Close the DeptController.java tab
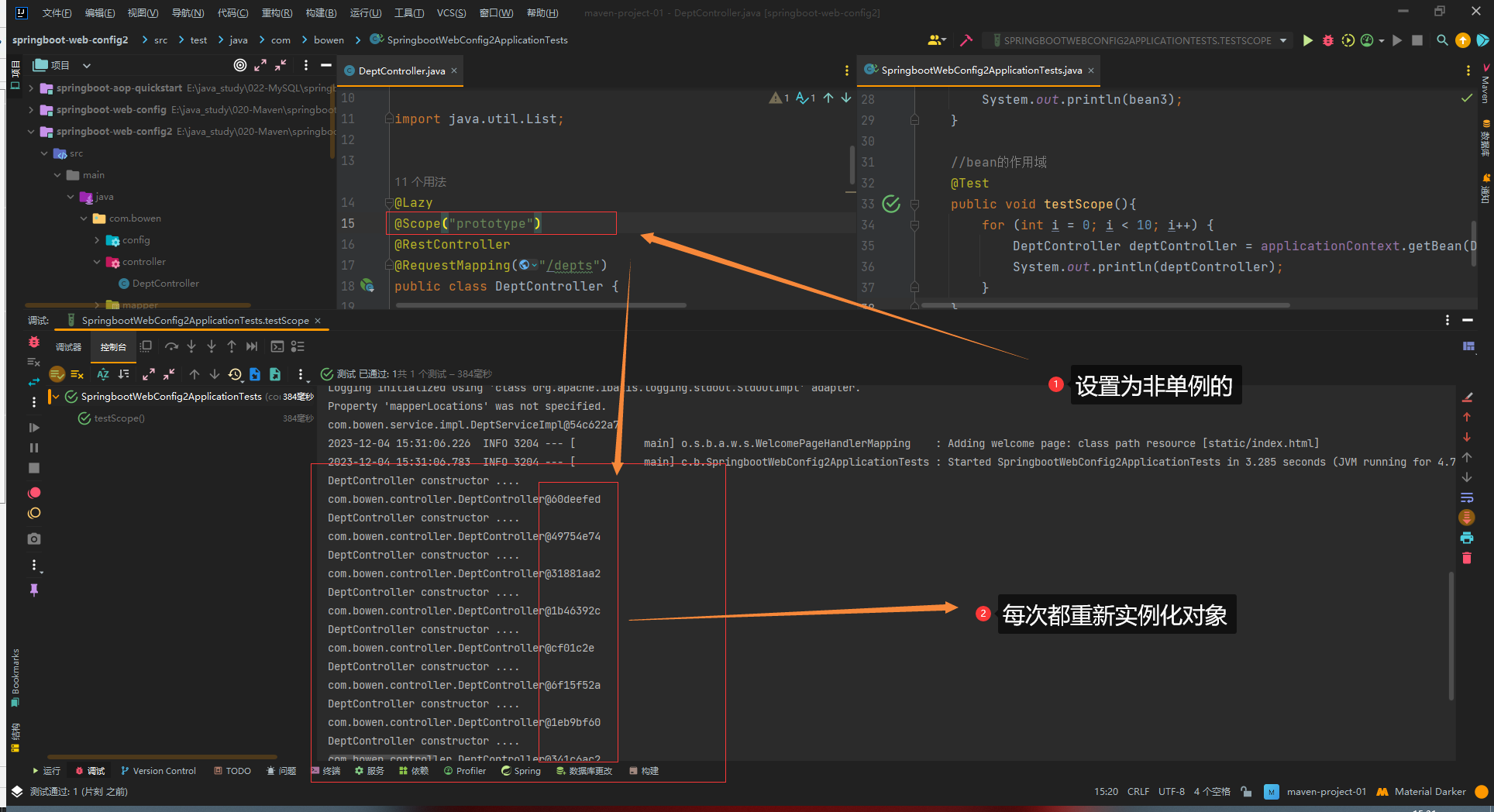Screen dimensions: 1494x812 click(454, 71)
